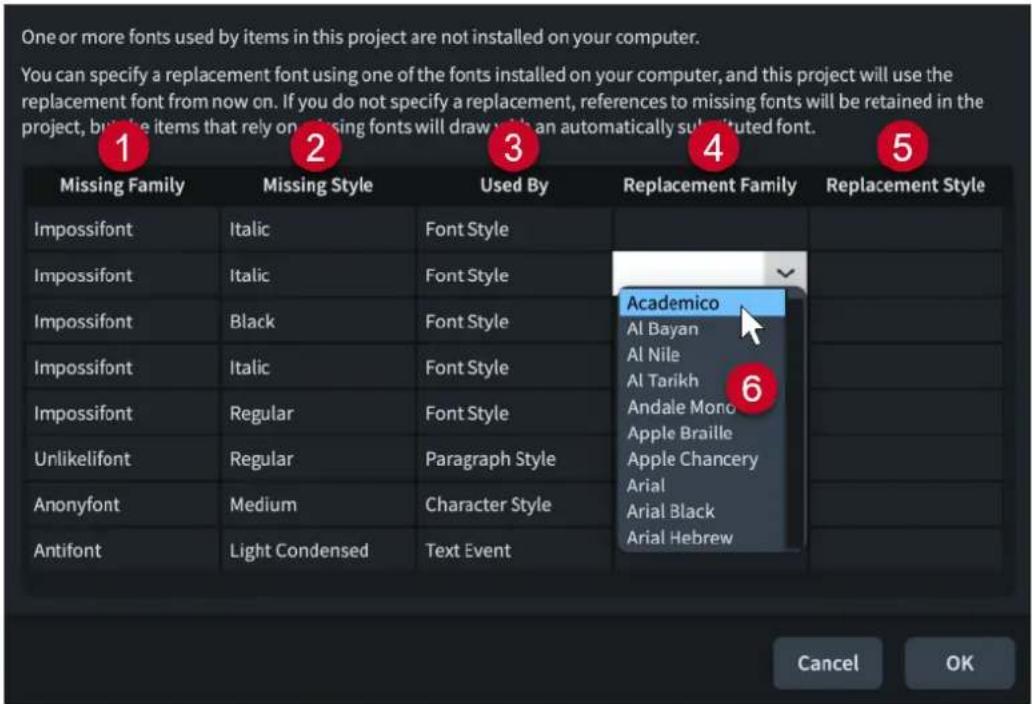Click the font list dropdown scrollbar

[x=794, y=421]
